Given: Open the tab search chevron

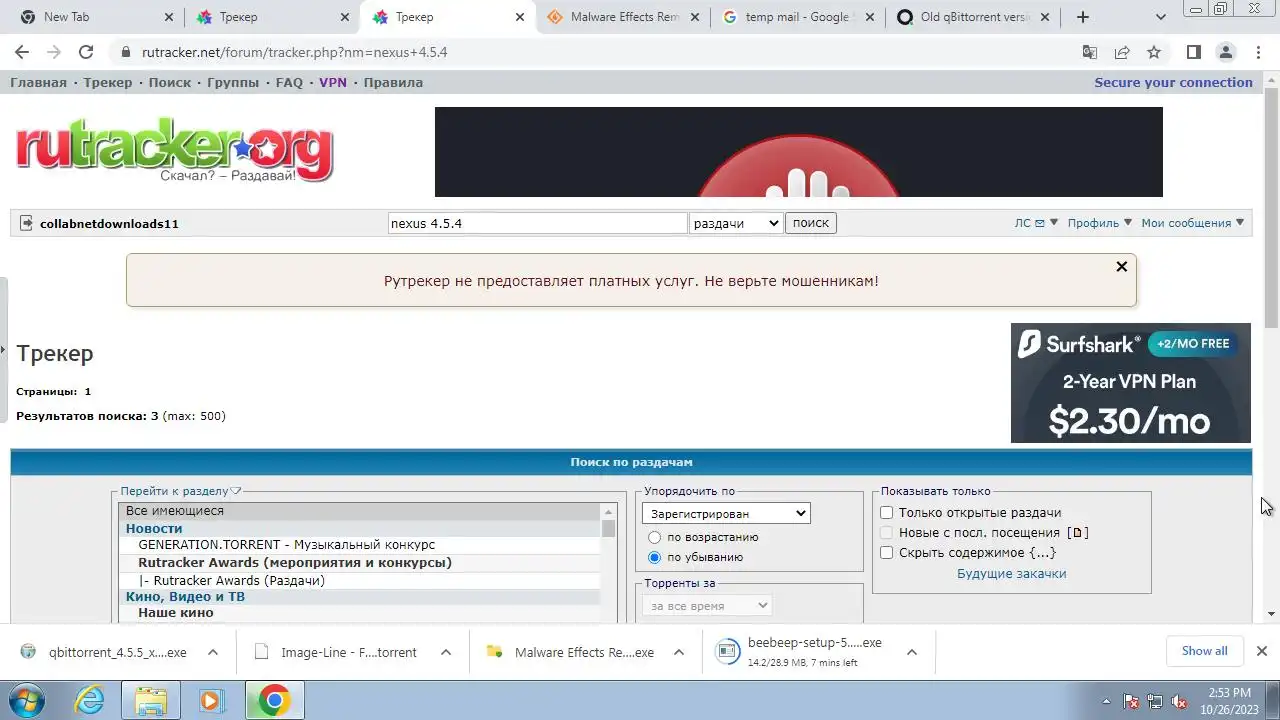Looking at the screenshot, I should tap(1160, 17).
